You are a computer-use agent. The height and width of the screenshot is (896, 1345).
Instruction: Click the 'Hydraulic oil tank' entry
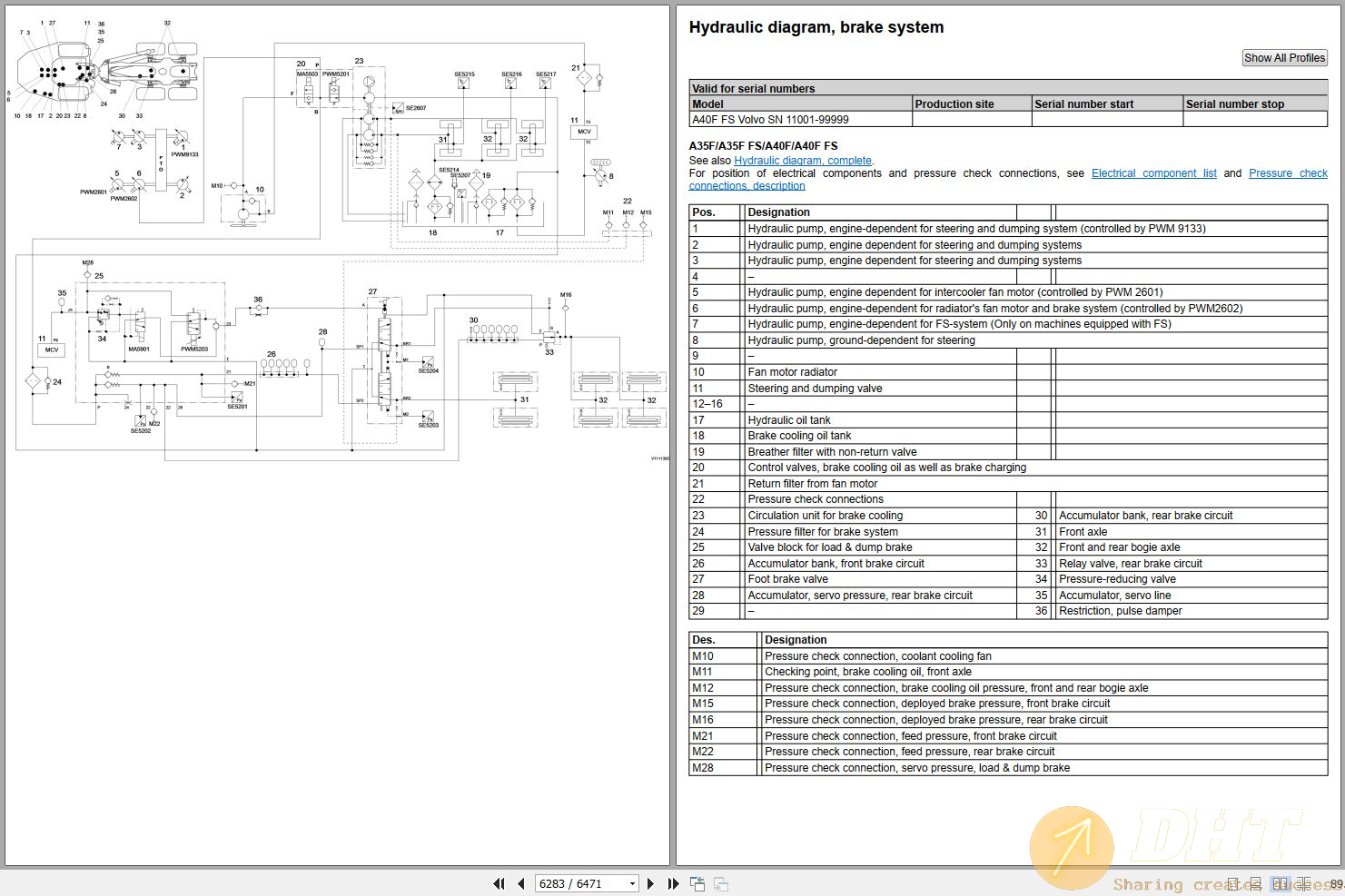[x=788, y=420]
